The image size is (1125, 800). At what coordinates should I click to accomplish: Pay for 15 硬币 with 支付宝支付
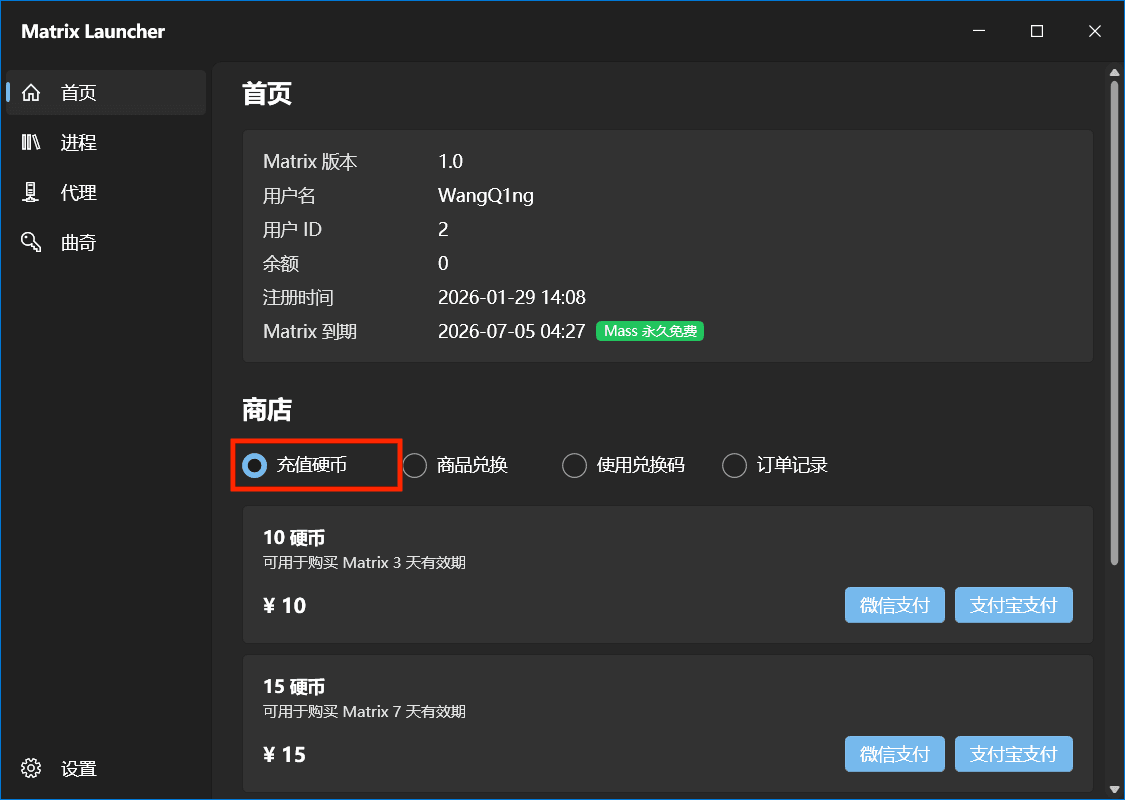pyautogui.click(x=1014, y=754)
